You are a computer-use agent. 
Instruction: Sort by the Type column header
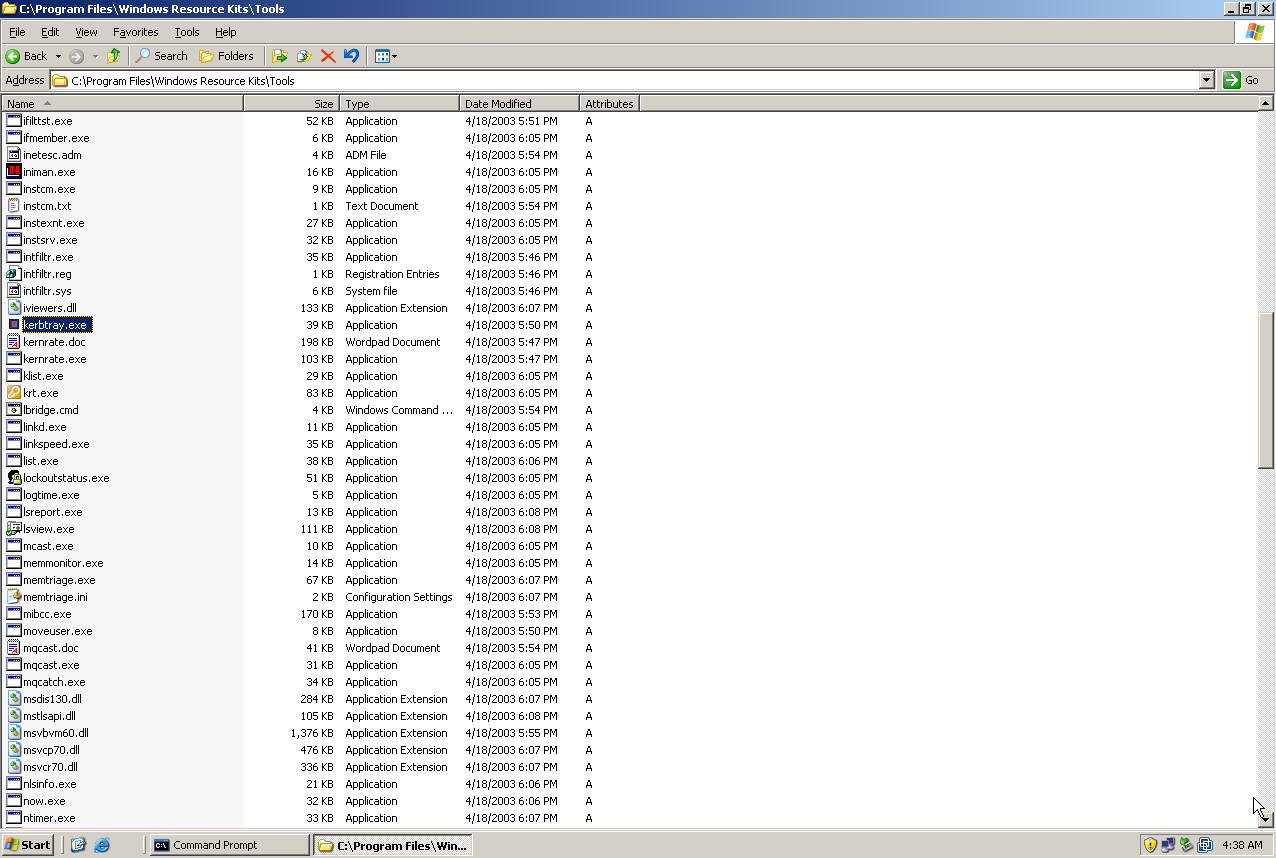click(x=400, y=104)
